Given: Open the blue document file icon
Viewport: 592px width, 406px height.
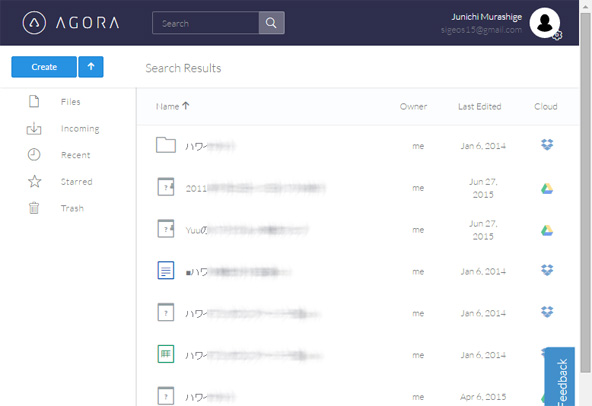Looking at the screenshot, I should tap(166, 270).
